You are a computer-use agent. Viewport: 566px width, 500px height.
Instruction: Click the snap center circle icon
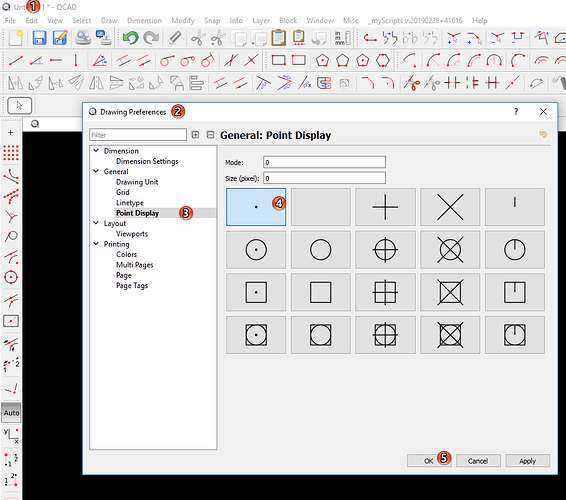coord(11,277)
